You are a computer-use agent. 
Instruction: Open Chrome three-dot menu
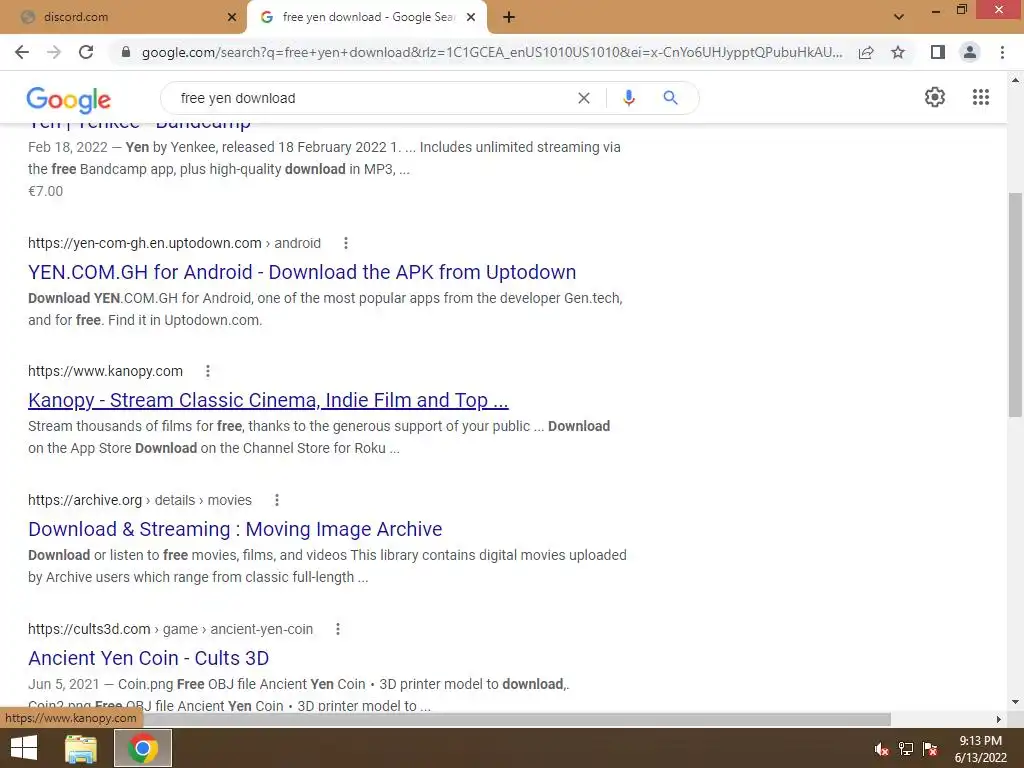pos(1002,52)
